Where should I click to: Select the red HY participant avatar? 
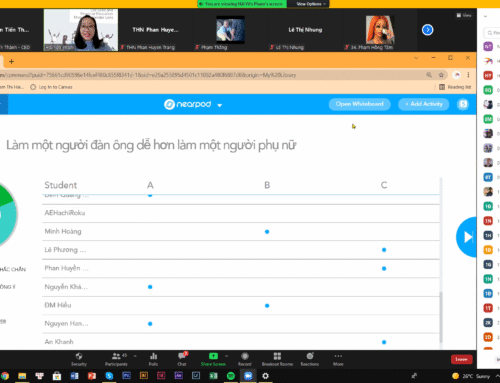488,76
